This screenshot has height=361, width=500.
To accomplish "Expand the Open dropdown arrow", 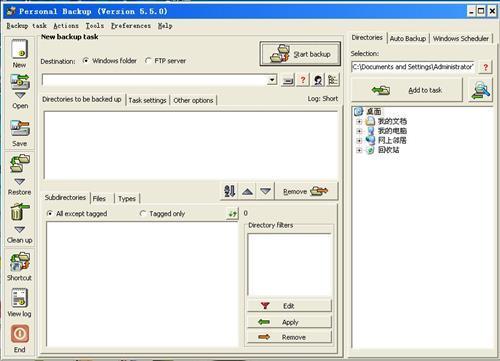I will 20,96.
